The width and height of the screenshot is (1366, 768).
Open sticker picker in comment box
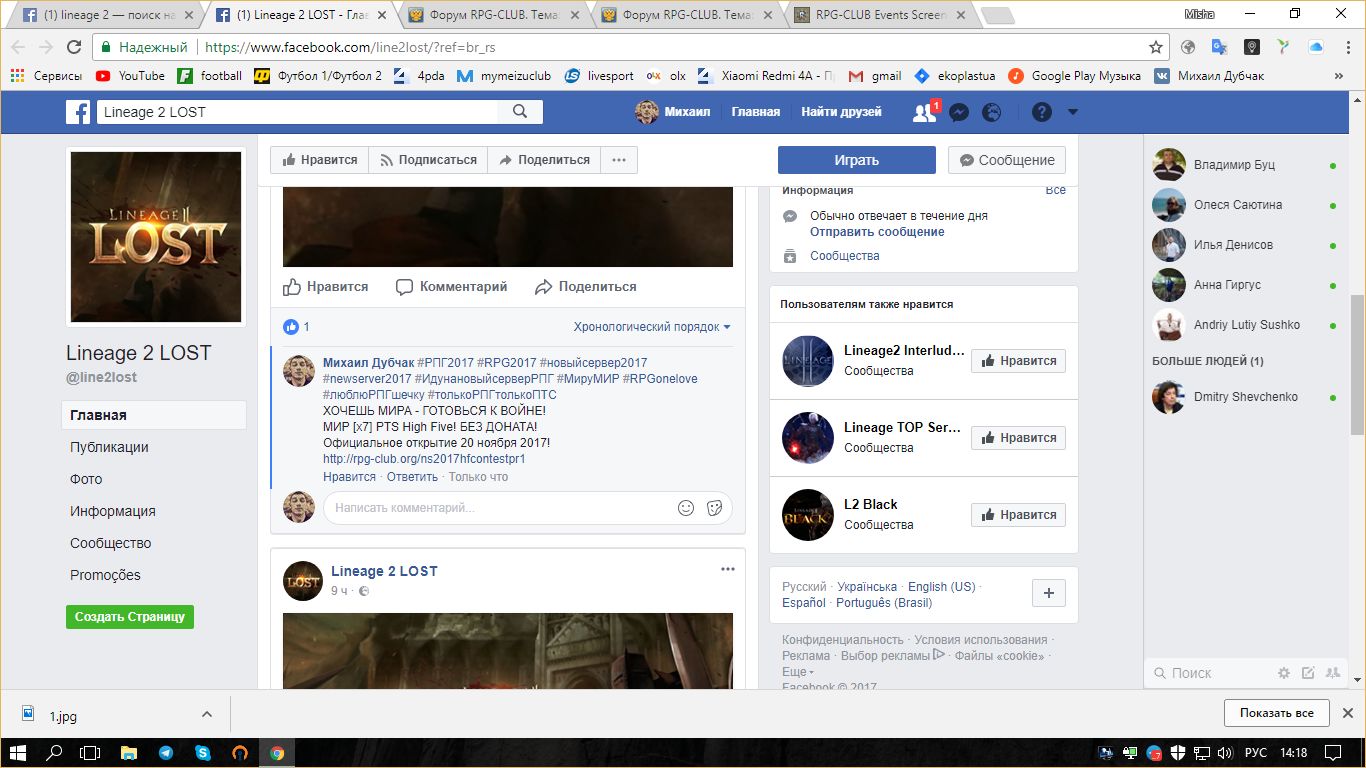pyautogui.click(x=714, y=507)
